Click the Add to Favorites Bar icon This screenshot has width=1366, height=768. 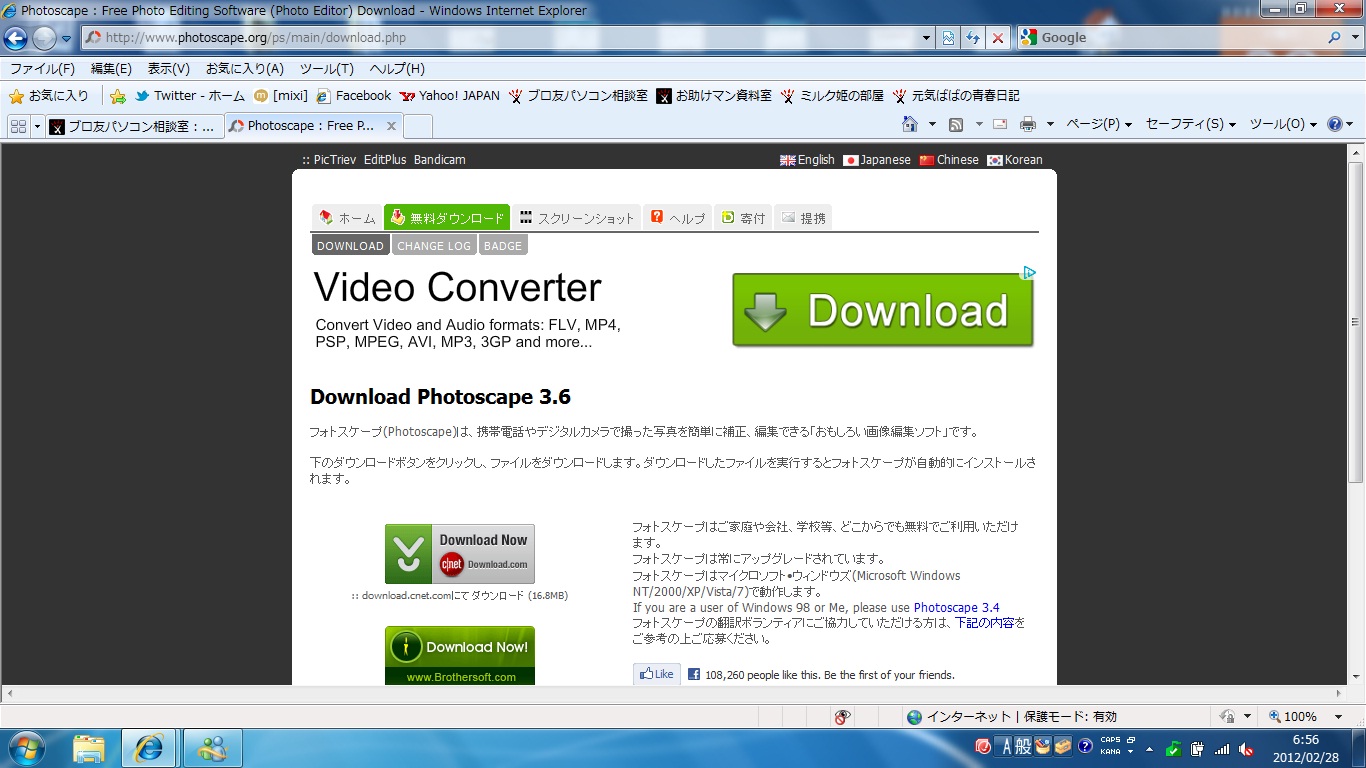[x=118, y=96]
